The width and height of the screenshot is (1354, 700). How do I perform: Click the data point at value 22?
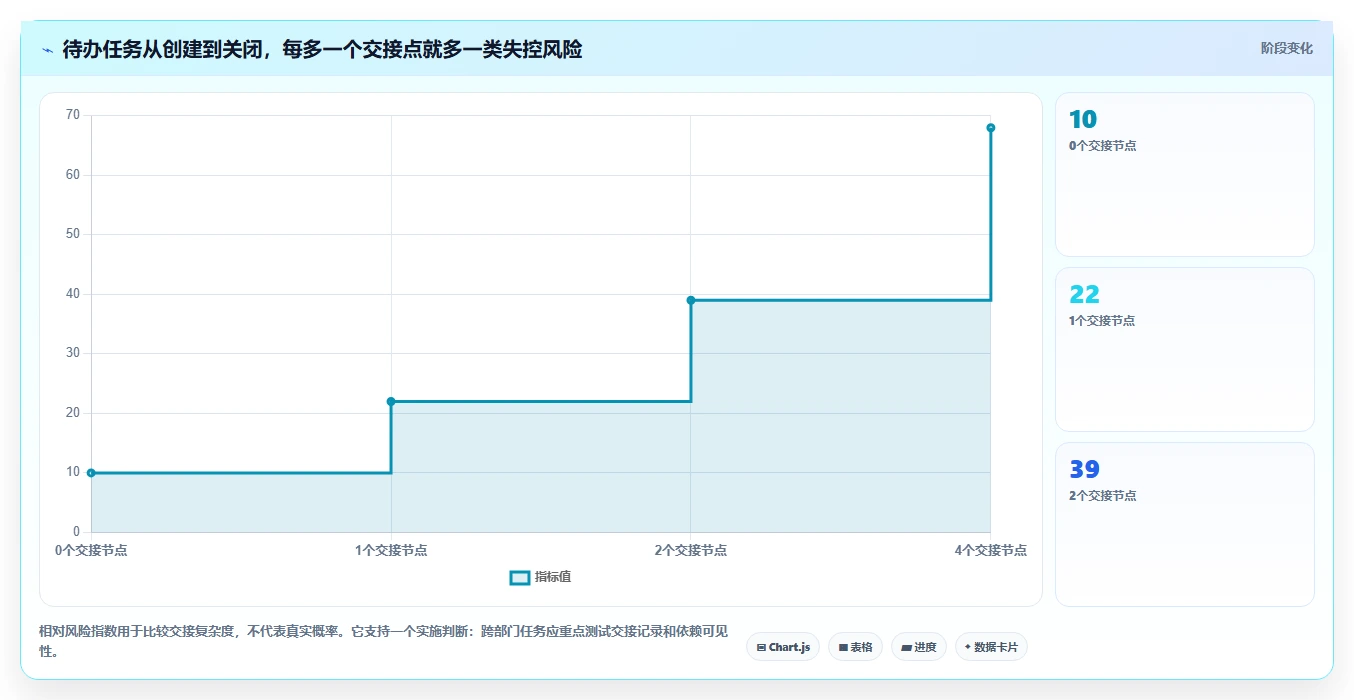pos(391,402)
